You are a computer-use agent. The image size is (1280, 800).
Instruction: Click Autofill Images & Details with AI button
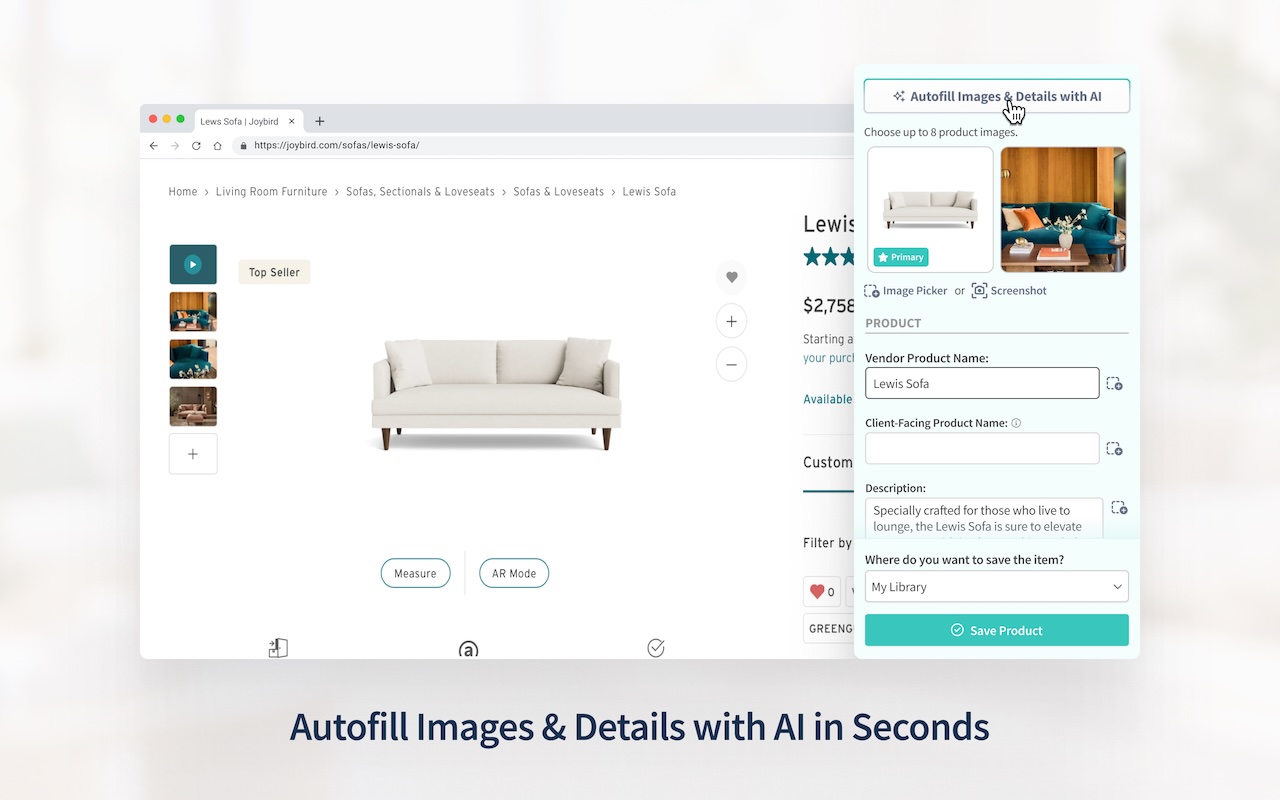tap(996, 96)
